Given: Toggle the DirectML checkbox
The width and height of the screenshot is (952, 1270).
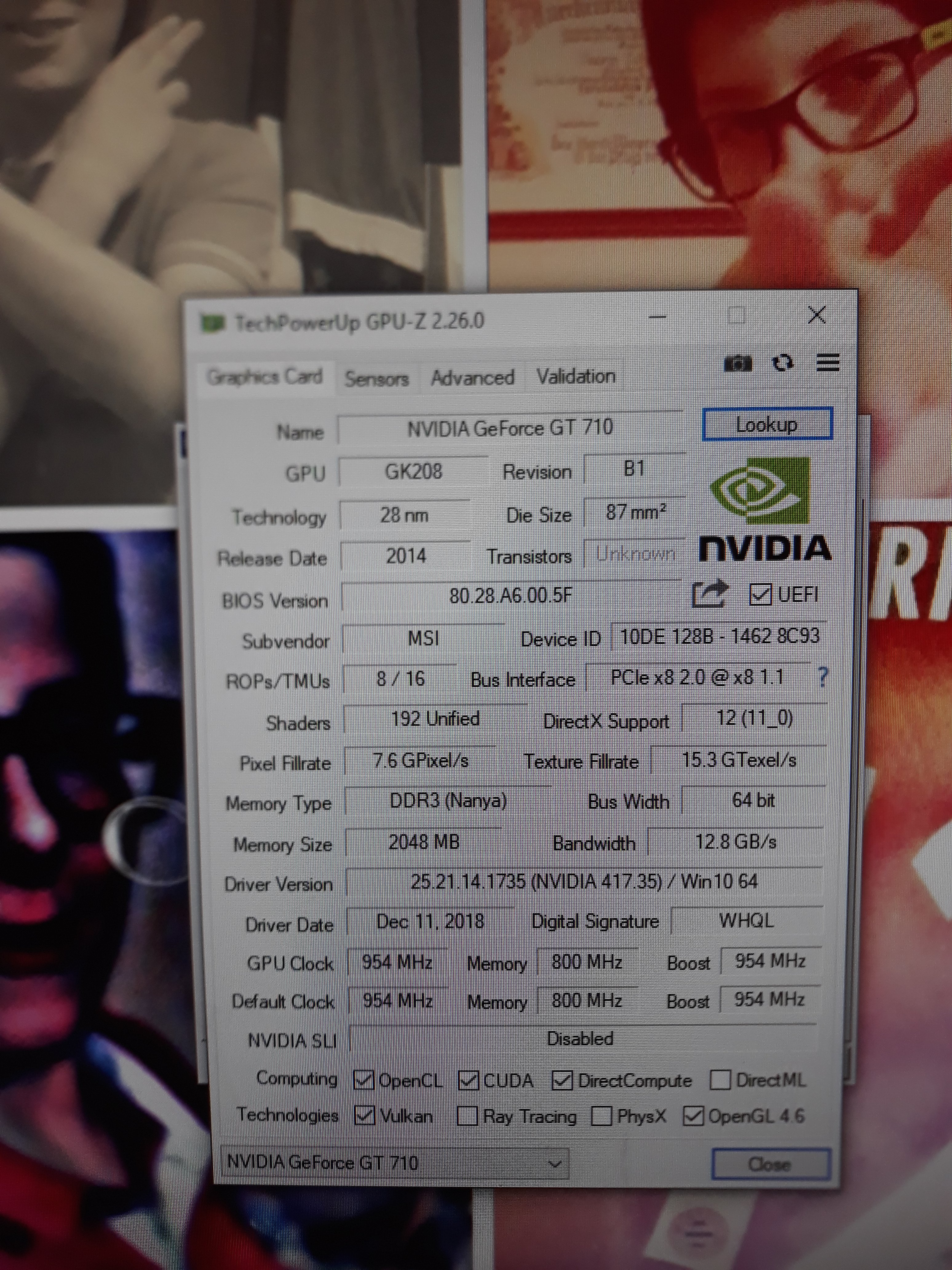Looking at the screenshot, I should click(x=720, y=1080).
